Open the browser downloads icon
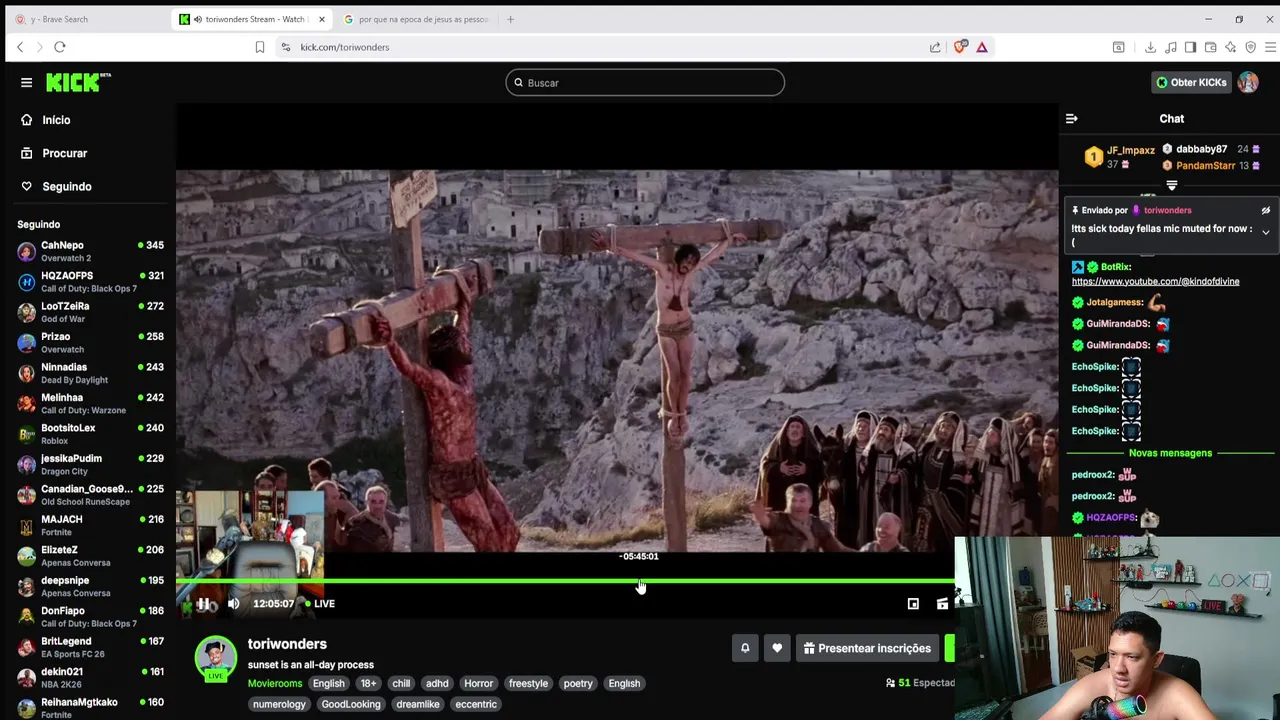 point(1150,47)
